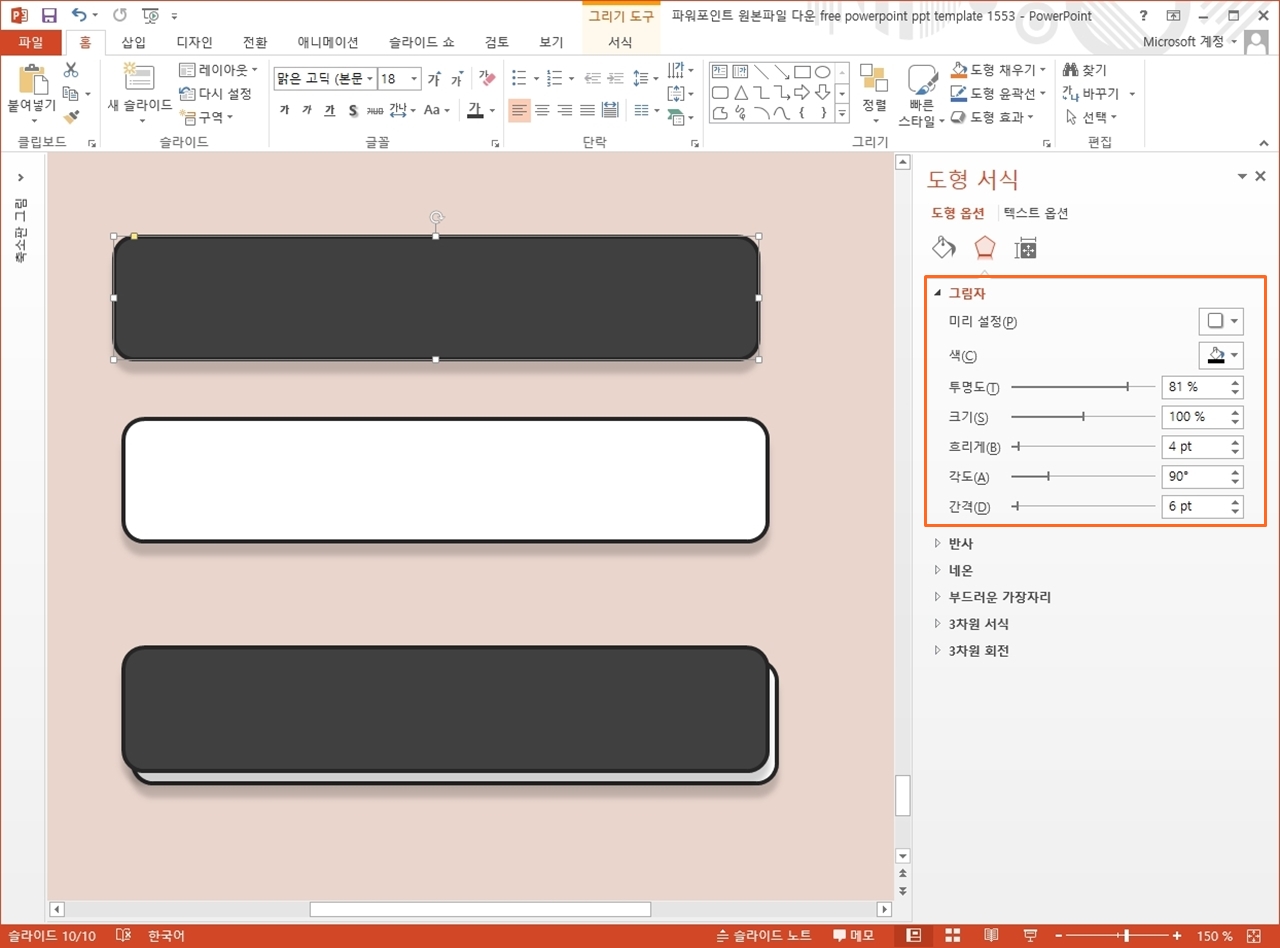The width and height of the screenshot is (1280, 948).
Task: Switch to 슬라이드 쇼 tab
Action: coord(422,42)
